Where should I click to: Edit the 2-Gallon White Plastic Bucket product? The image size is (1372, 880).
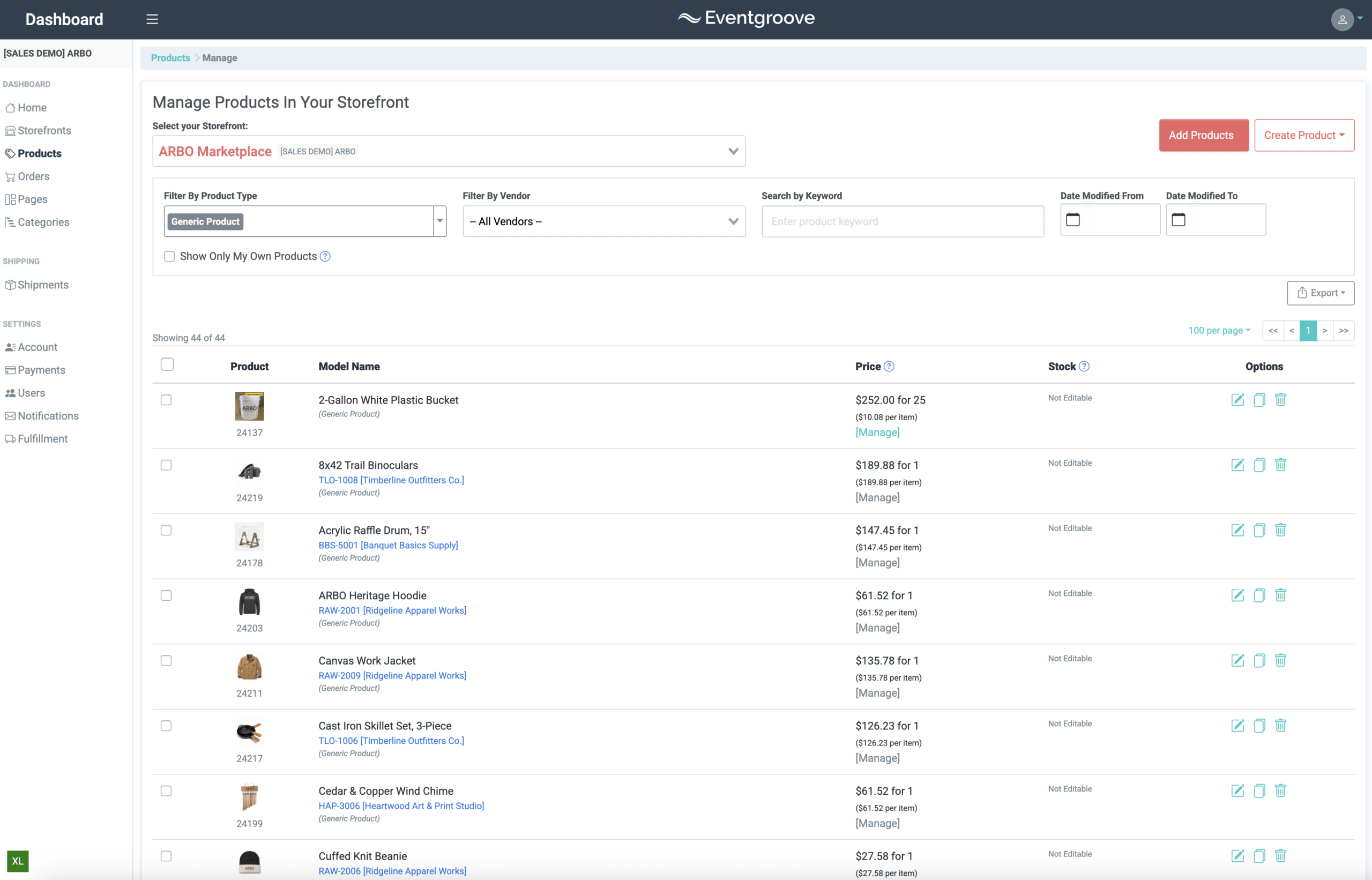[x=1237, y=399]
